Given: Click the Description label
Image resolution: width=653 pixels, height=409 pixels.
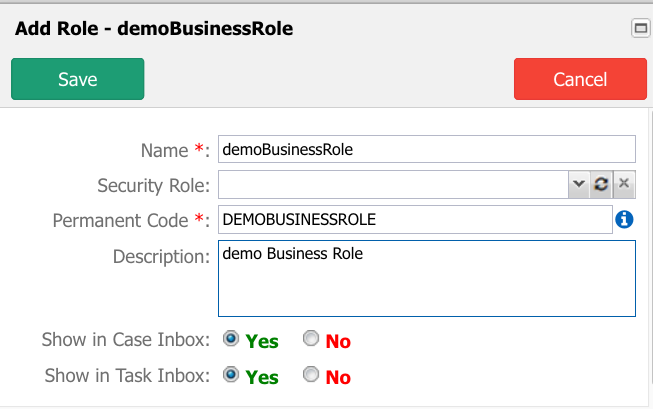Looking at the screenshot, I should 161,257.
